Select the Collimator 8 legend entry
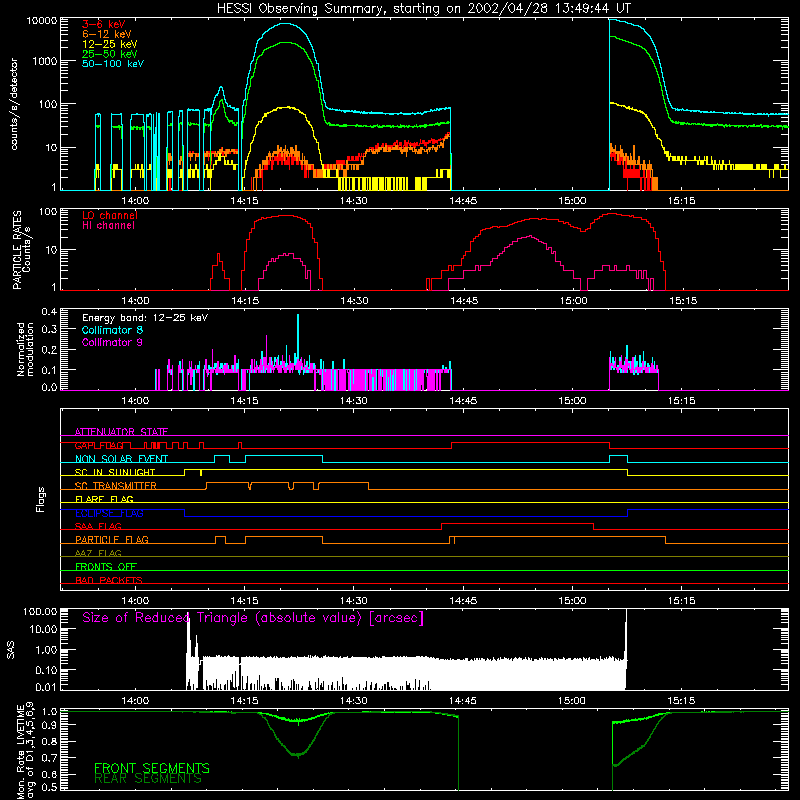Image resolution: width=800 pixels, height=800 pixels. (x=112, y=330)
